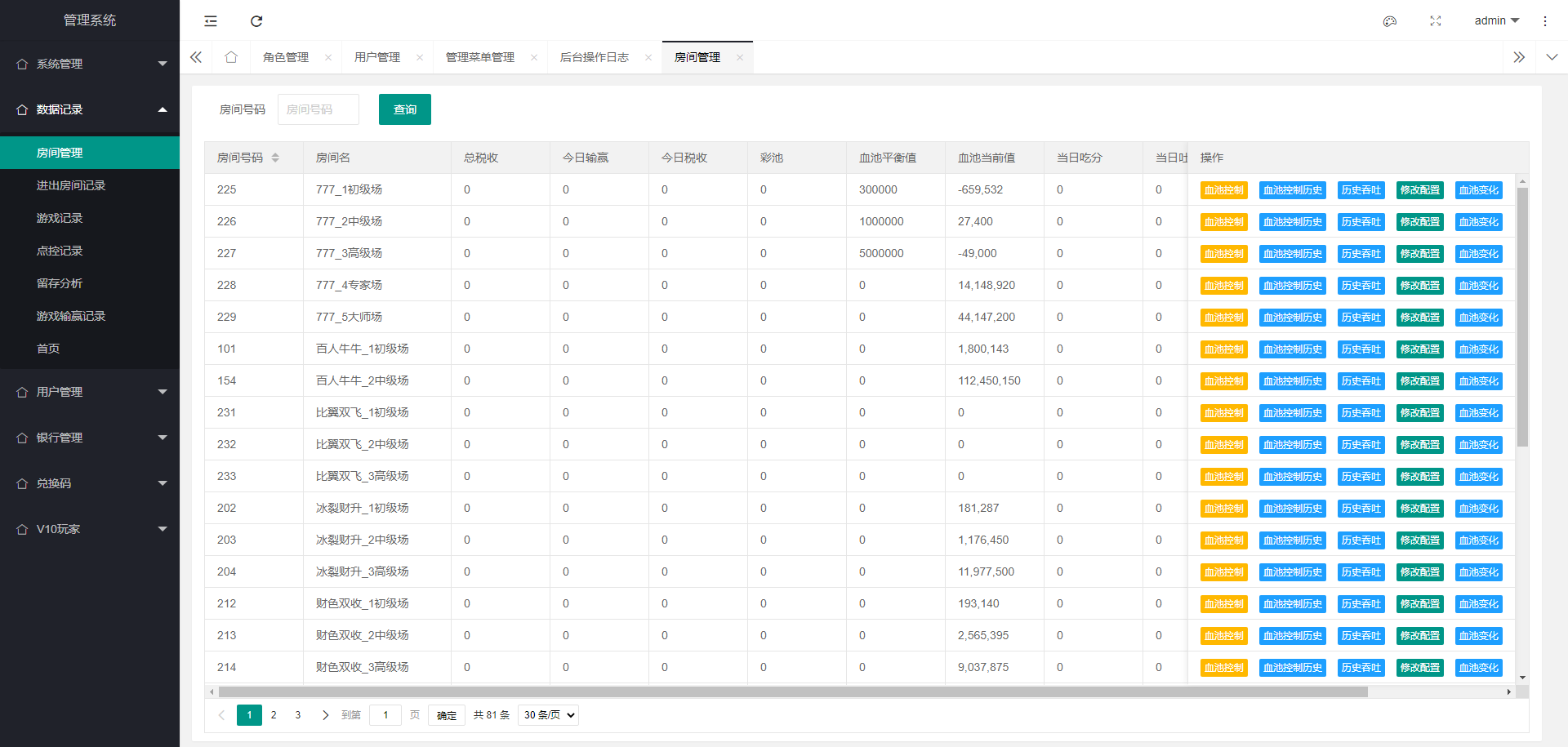Open the 30条/页 page size dropdown
This screenshot has height=747, width=1568.
coord(547,714)
